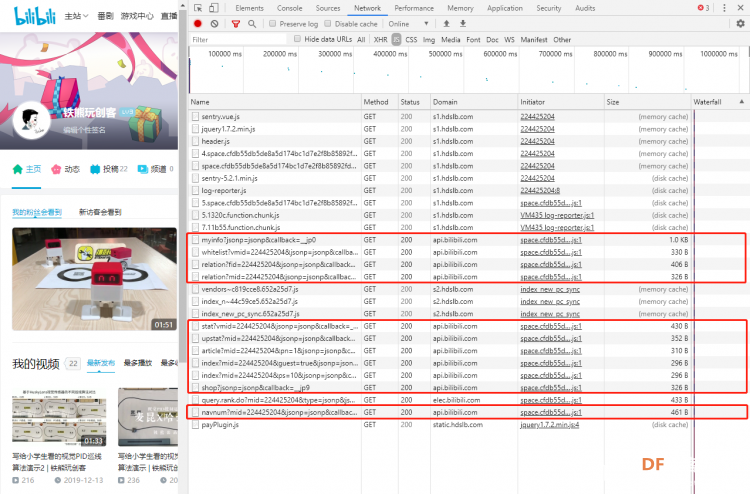Screen dimensions: 750x494
Task: Open the network settings gear
Action: click(740, 23)
